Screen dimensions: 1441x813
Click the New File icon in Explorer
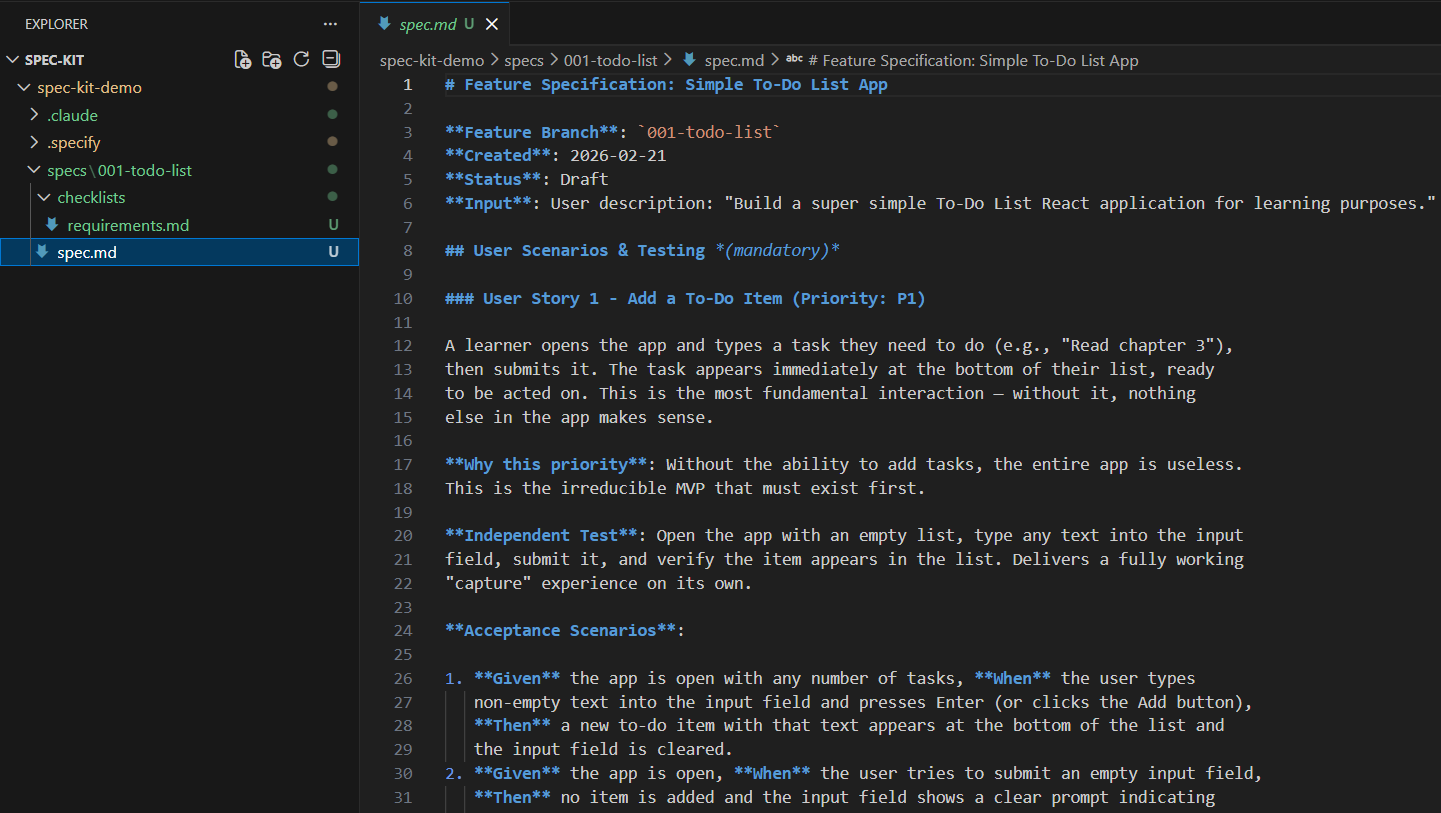point(243,60)
